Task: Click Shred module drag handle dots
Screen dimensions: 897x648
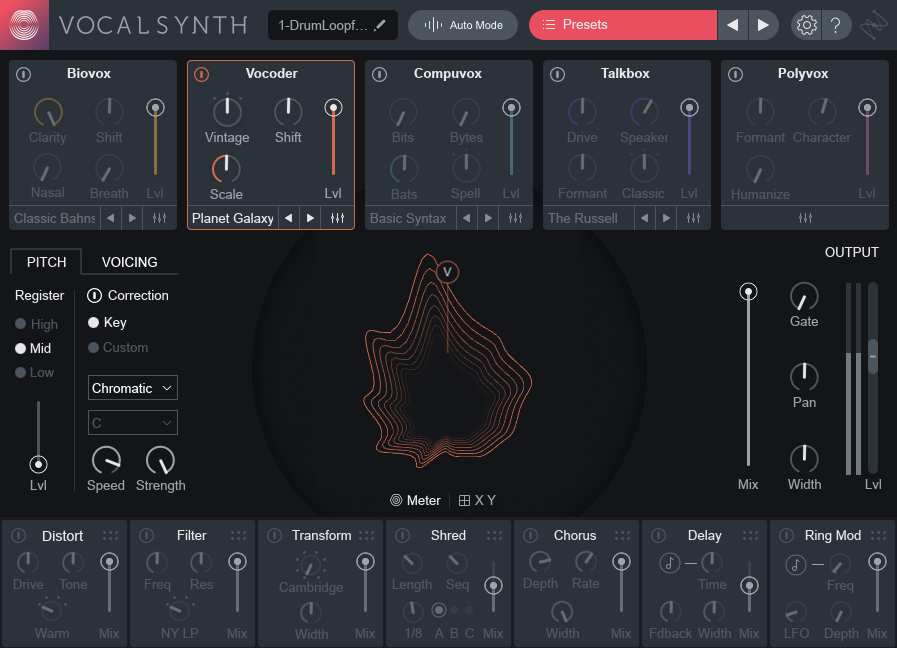Action: (494, 535)
